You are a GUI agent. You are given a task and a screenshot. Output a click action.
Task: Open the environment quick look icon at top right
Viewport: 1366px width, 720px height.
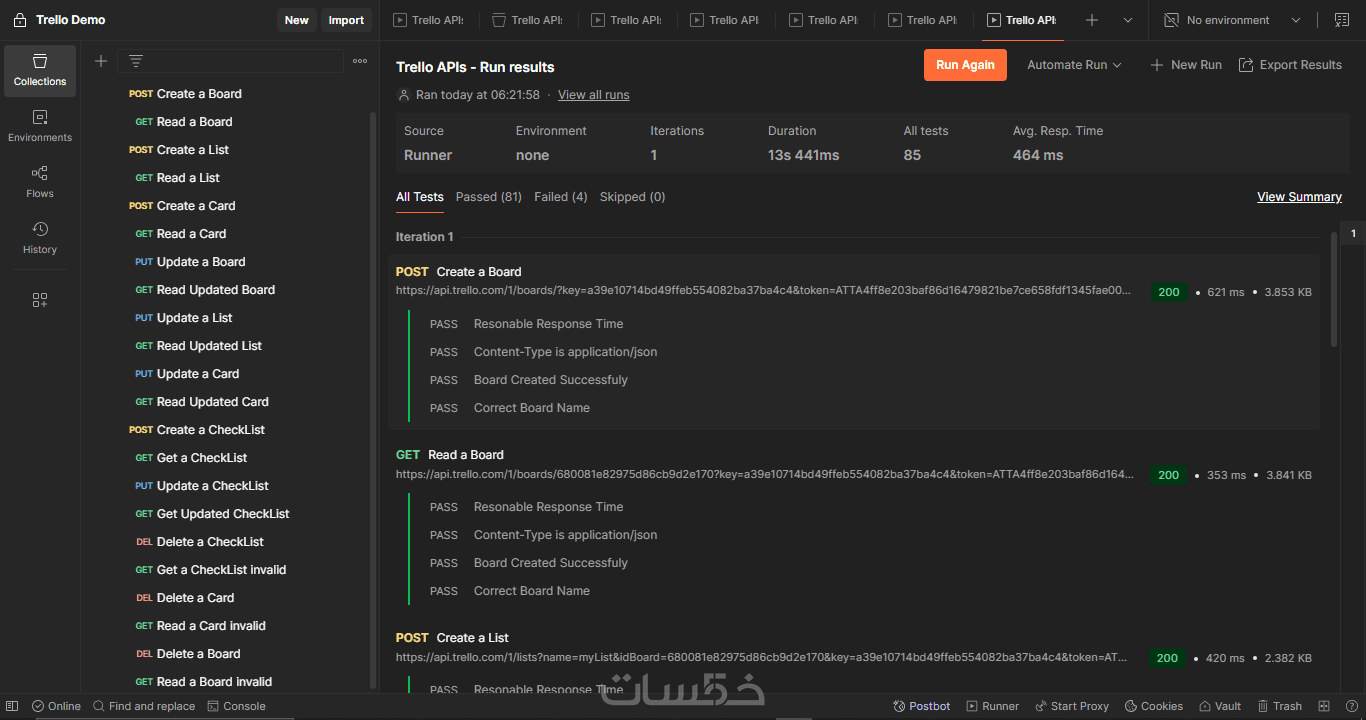(x=1342, y=20)
